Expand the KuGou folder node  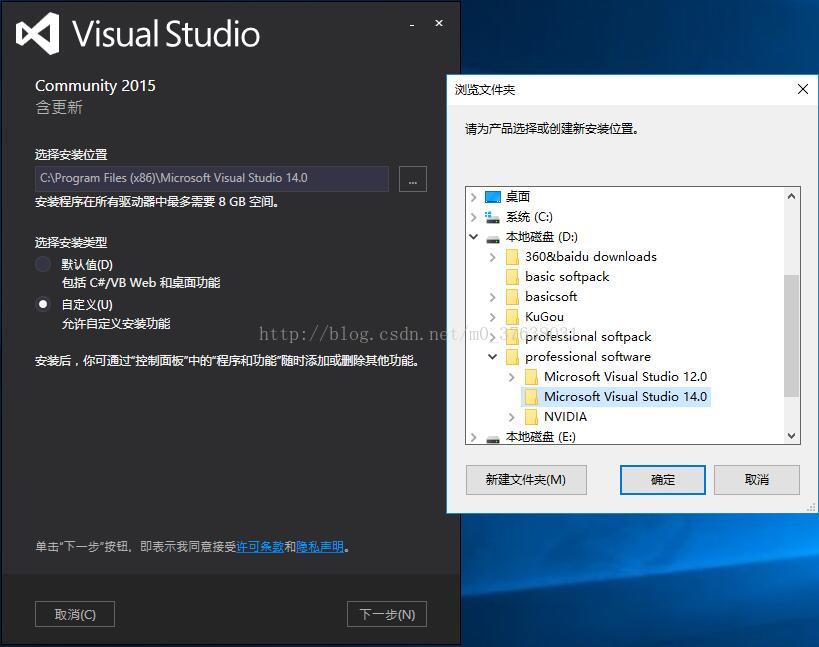coord(493,317)
